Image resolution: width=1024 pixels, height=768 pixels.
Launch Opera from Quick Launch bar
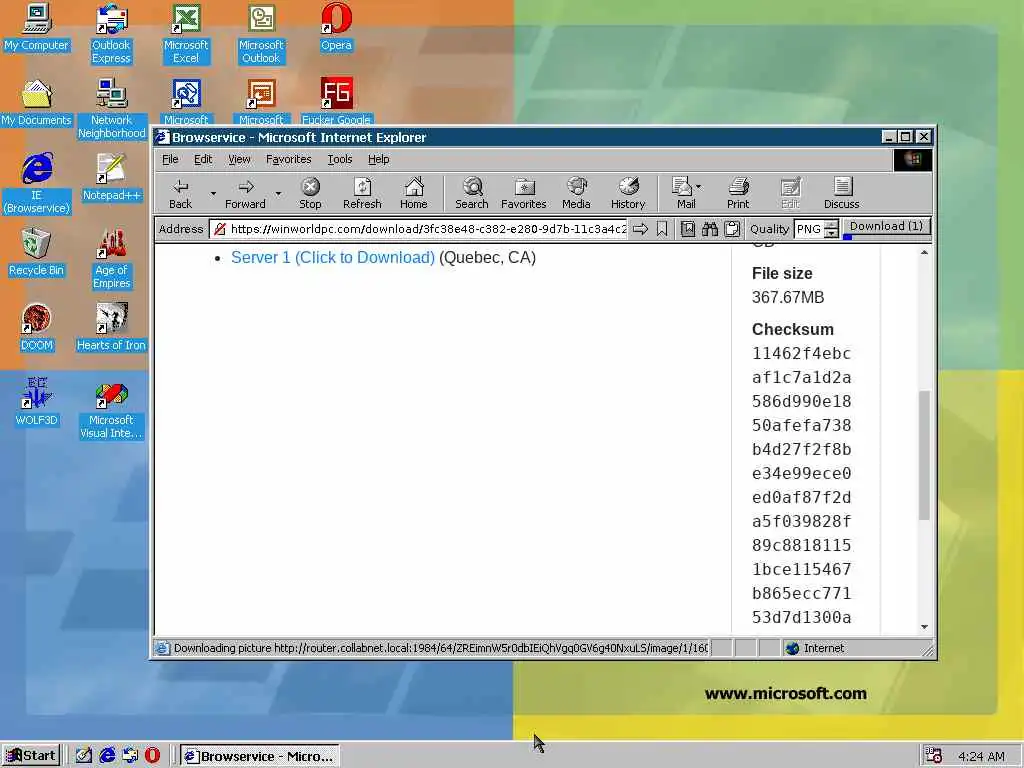[152, 756]
